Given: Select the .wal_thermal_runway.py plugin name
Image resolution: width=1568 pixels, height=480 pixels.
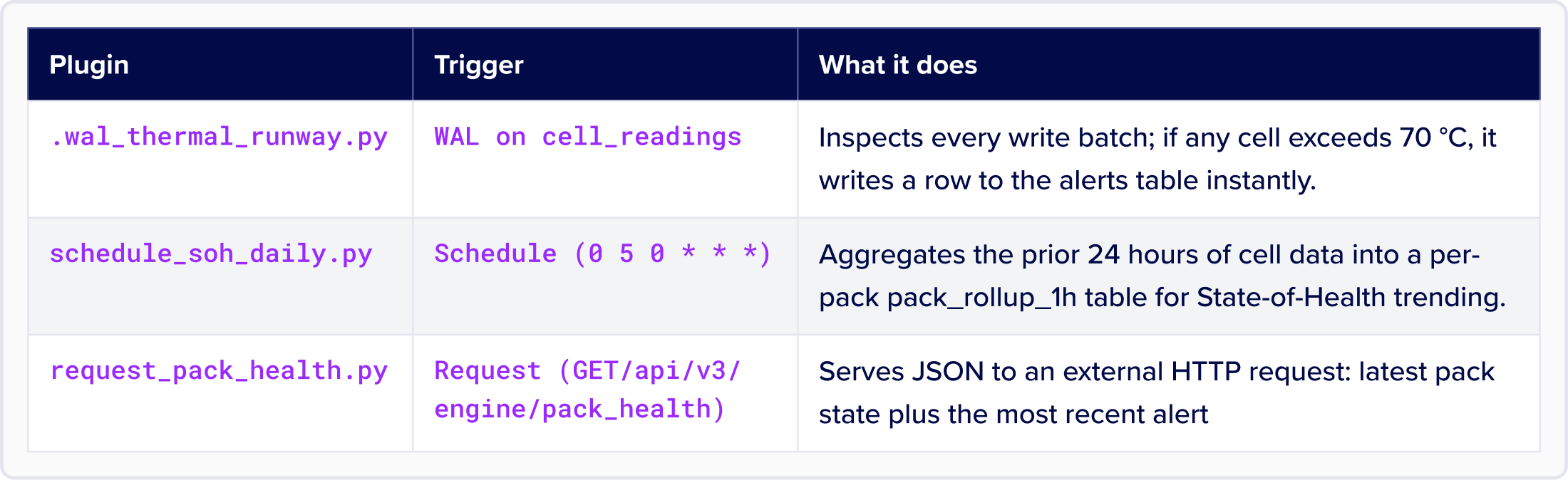Looking at the screenshot, I should (x=219, y=137).
